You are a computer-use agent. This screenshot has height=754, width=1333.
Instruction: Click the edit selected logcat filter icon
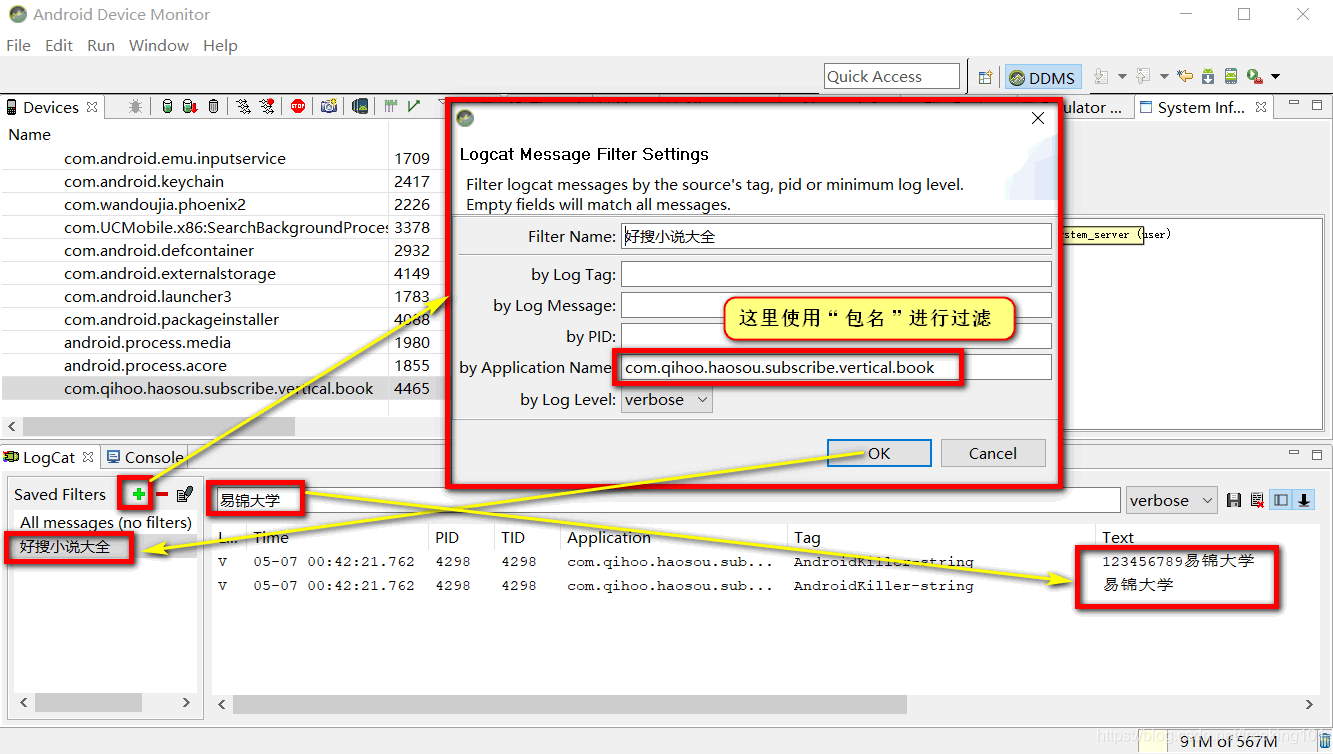pyautogui.click(x=185, y=493)
